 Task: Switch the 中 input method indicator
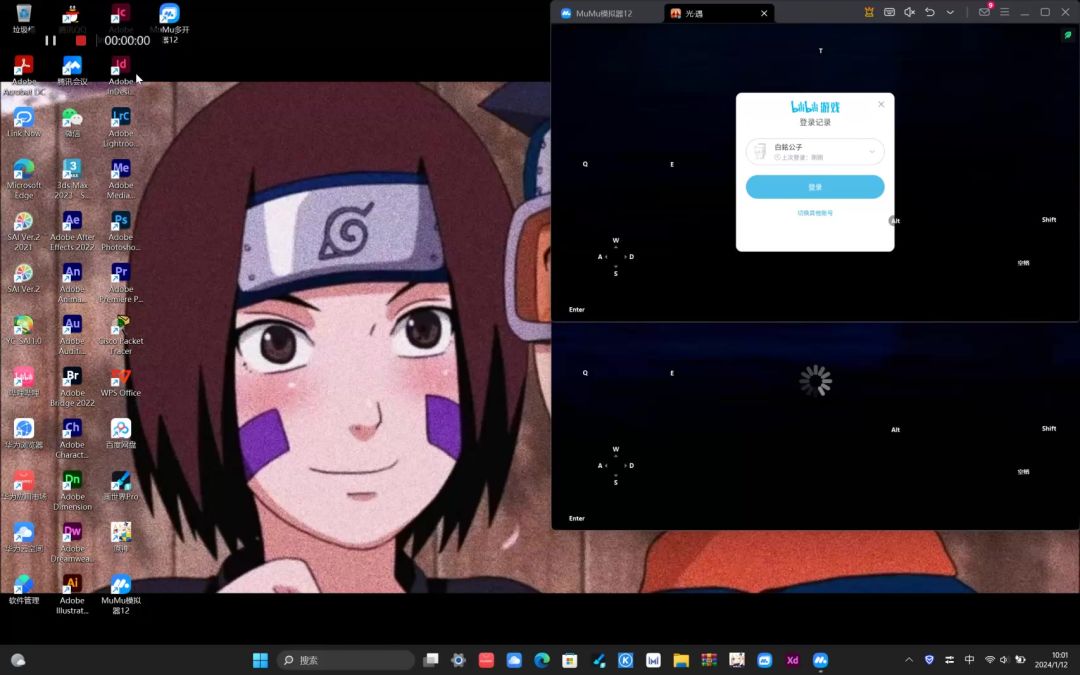pyautogui.click(x=970, y=660)
